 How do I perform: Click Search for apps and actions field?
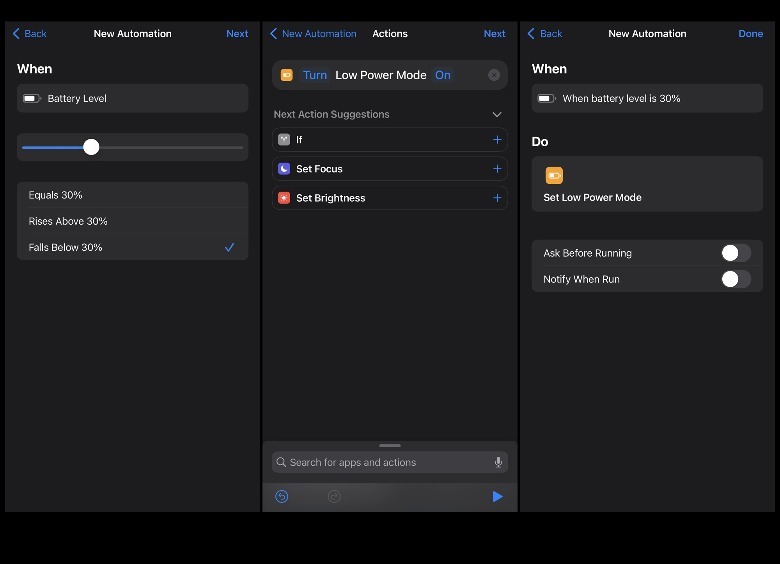click(x=390, y=462)
